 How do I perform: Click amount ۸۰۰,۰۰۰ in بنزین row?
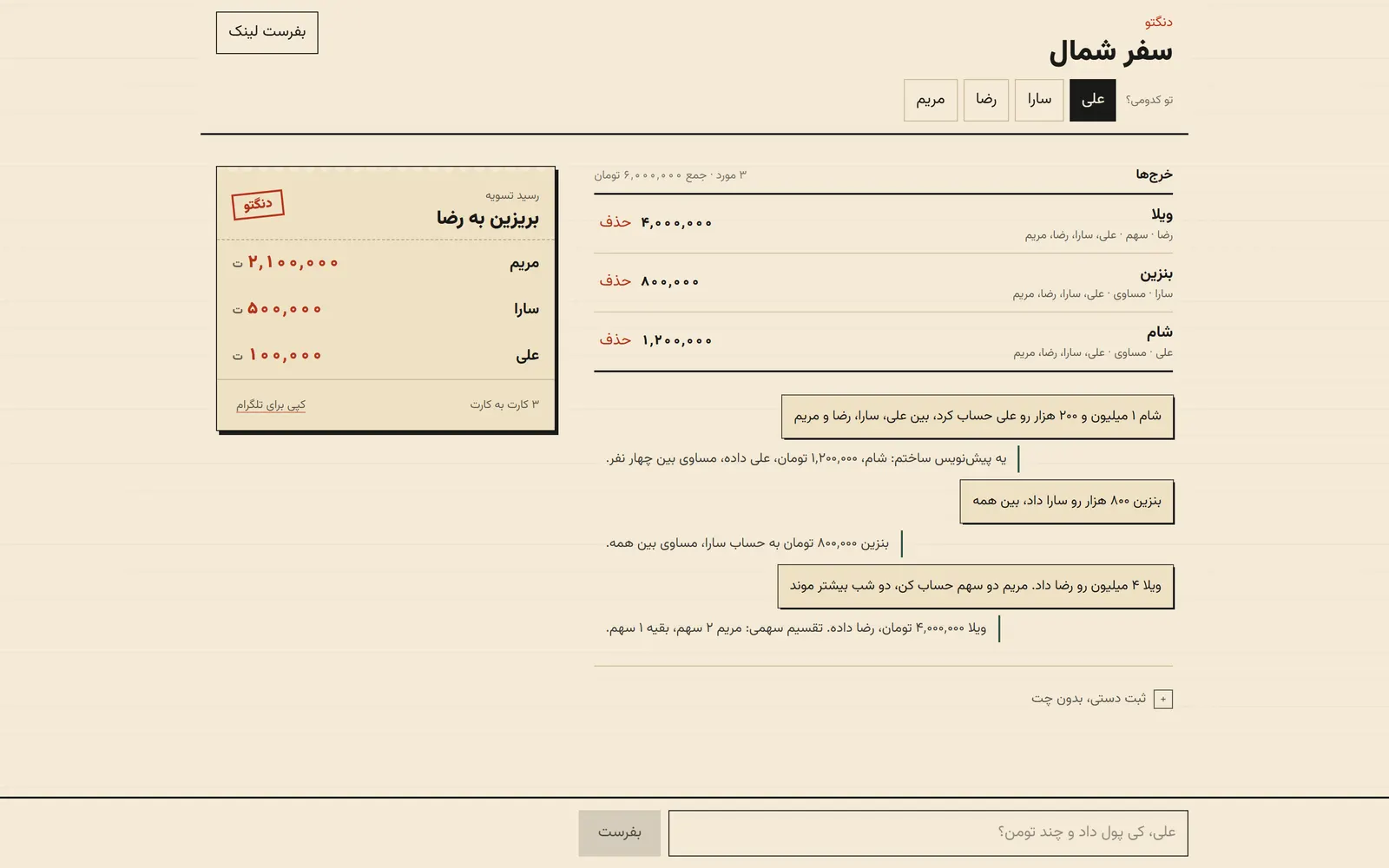click(670, 282)
